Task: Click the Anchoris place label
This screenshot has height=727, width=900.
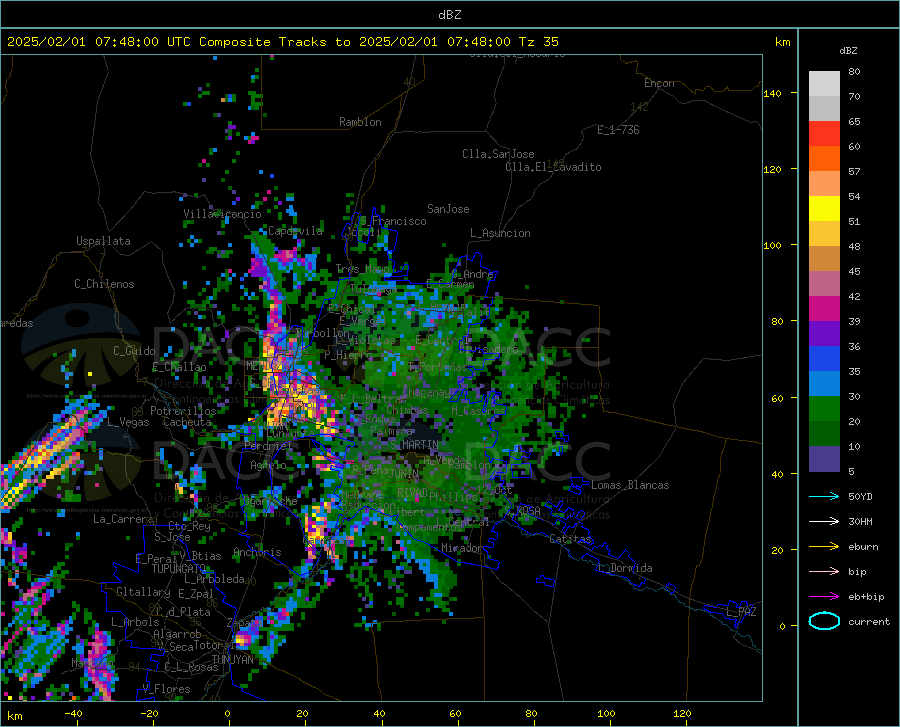Action: coord(257,552)
